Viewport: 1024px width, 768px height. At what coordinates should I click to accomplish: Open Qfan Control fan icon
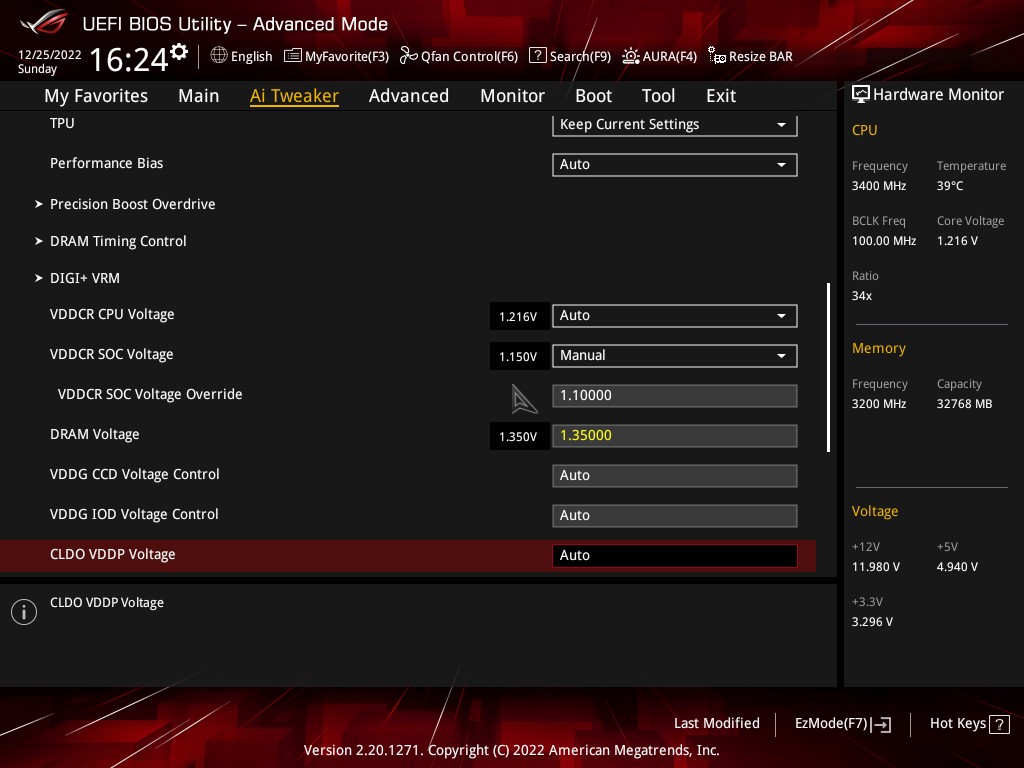point(408,56)
